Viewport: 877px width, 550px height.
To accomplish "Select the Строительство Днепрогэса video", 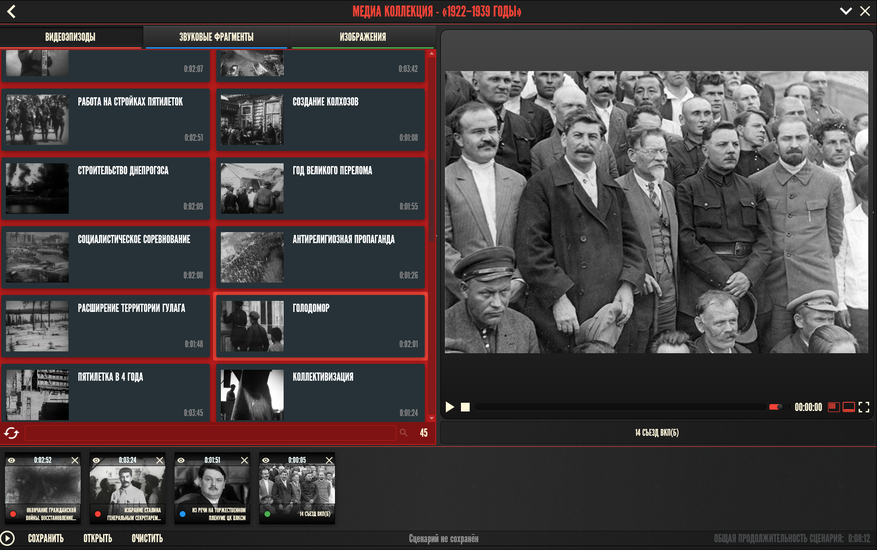I will (105, 189).
